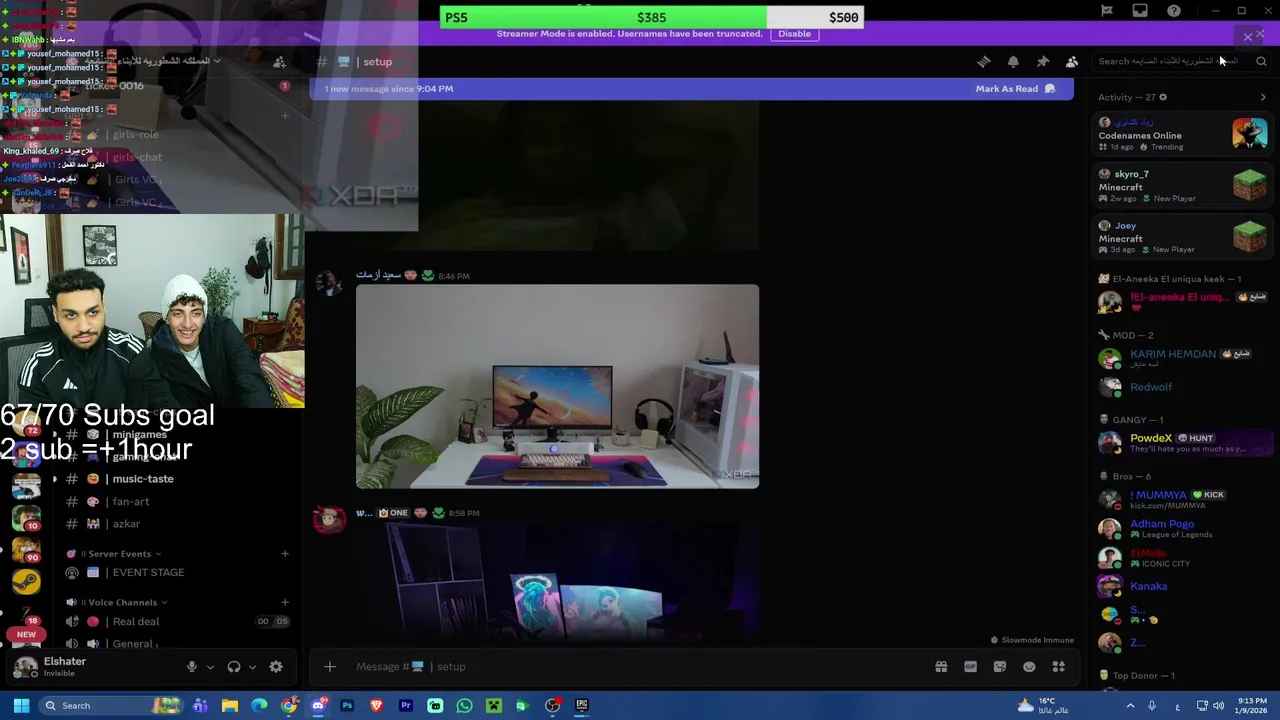Open notification settings bell icon

point(1013,62)
